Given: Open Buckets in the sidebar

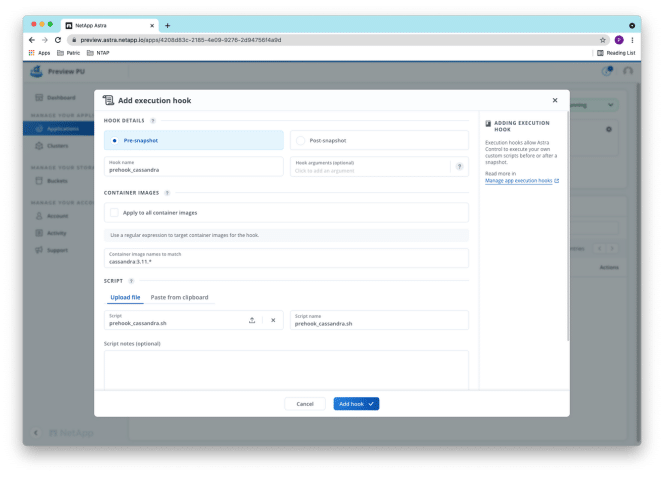Looking at the screenshot, I should 59,181.
